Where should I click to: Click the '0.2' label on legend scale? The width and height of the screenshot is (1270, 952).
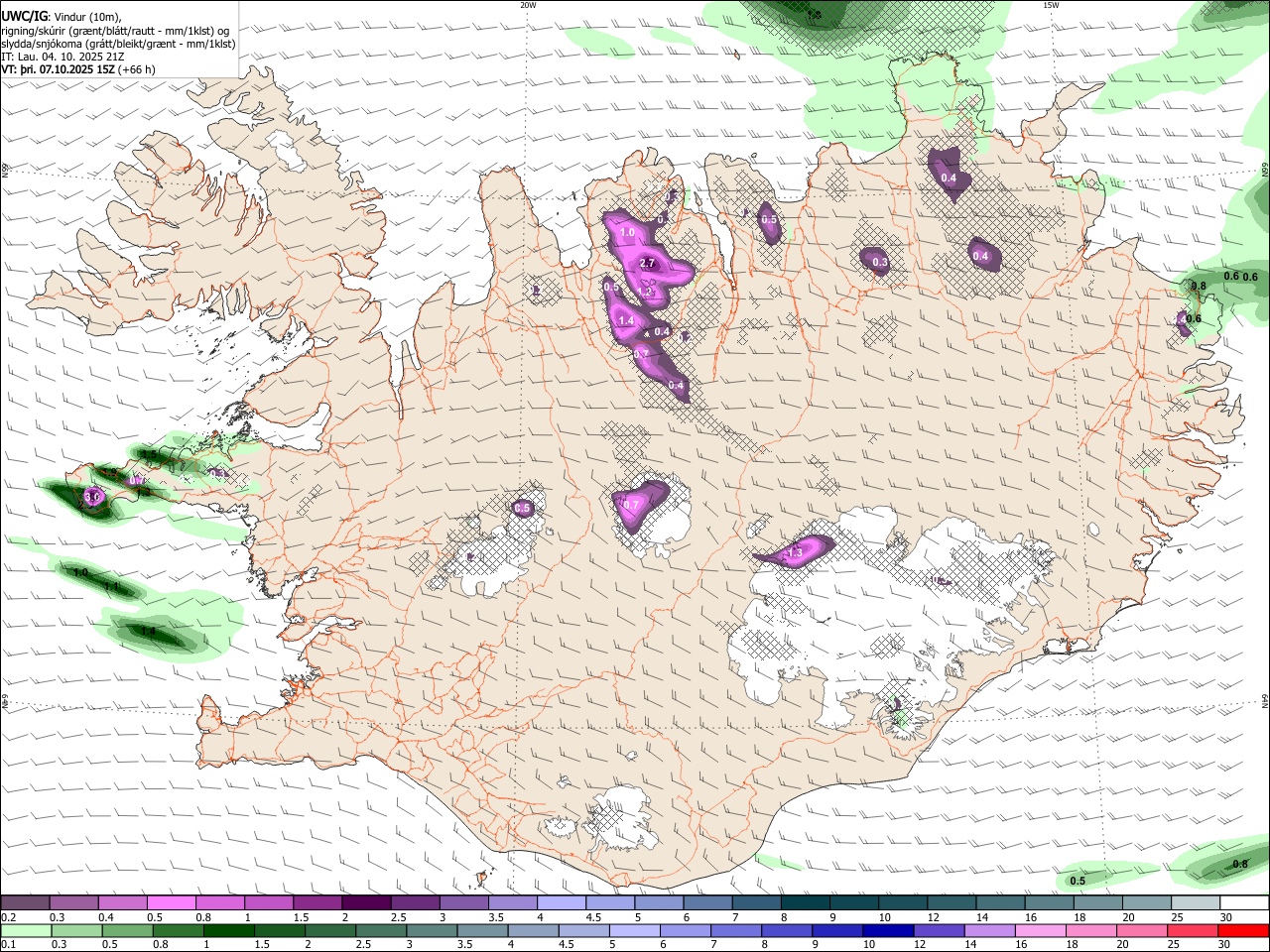8,917
